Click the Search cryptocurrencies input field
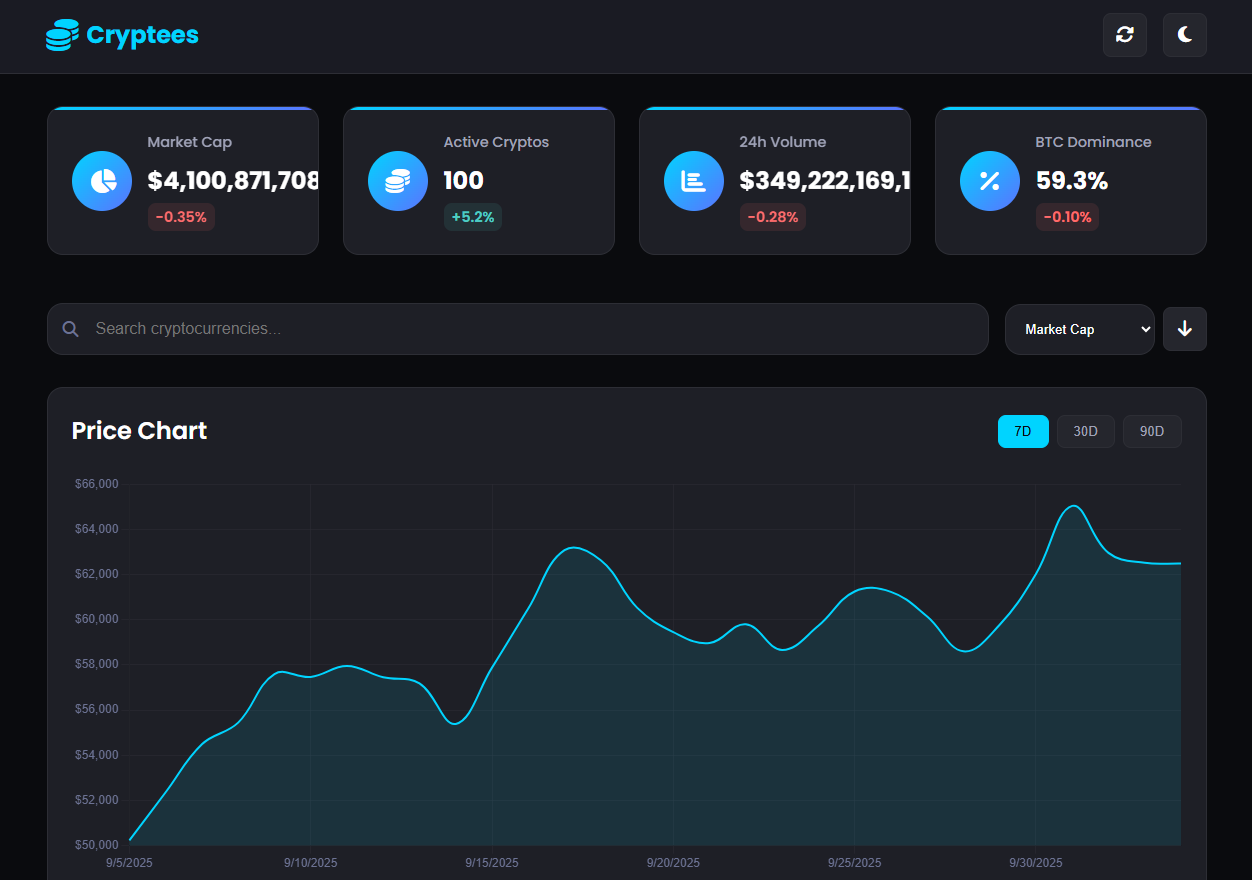This screenshot has width=1252, height=880. pos(530,329)
